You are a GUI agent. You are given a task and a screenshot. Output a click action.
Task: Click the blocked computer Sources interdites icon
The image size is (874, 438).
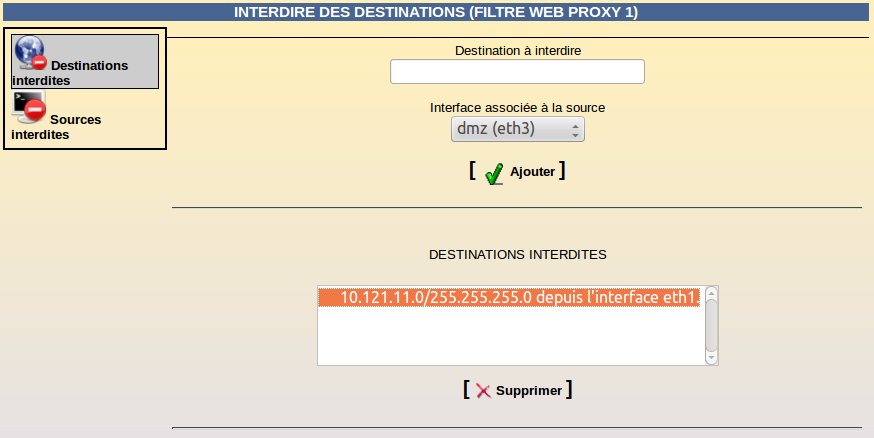point(30,107)
